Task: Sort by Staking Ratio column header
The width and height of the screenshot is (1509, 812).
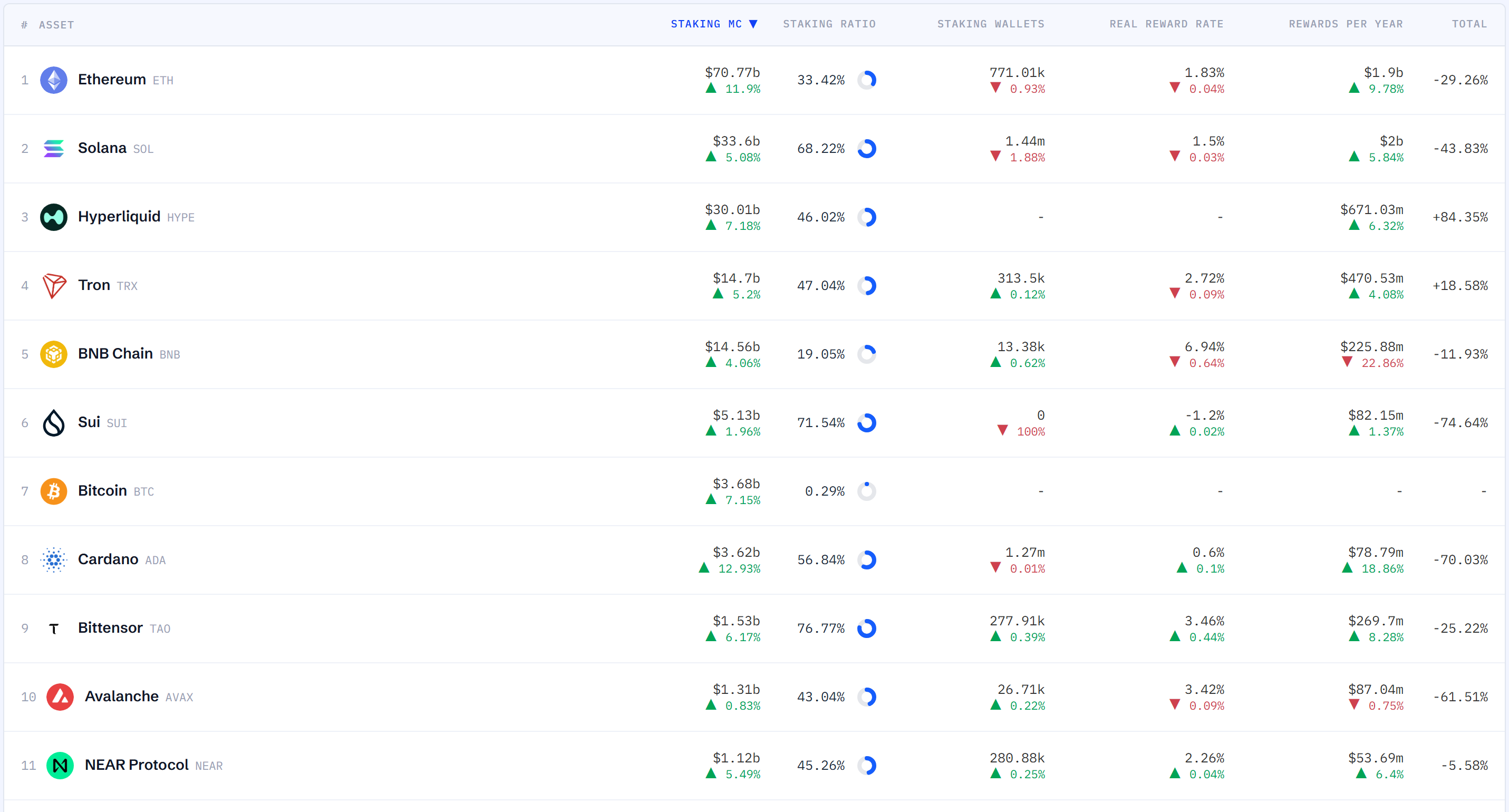Action: click(x=829, y=24)
